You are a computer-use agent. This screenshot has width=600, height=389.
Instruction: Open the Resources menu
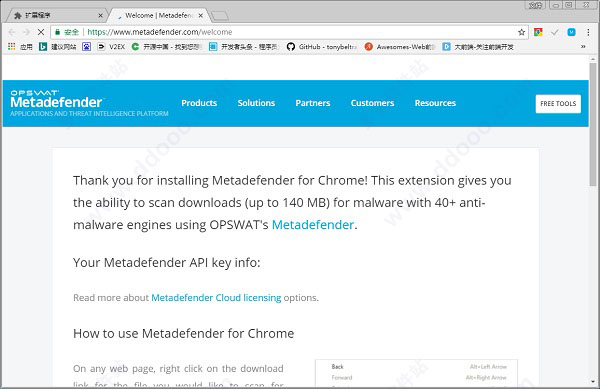pos(435,103)
